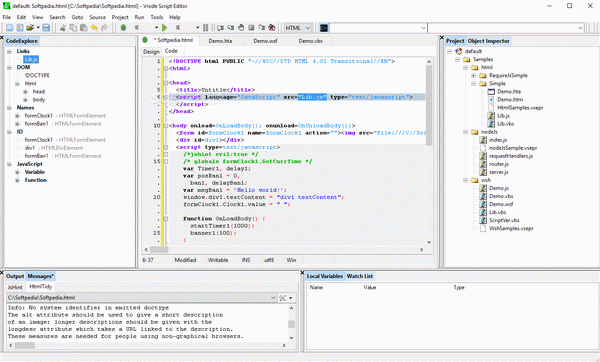Open the run IE browser dropdown

pos(197,28)
